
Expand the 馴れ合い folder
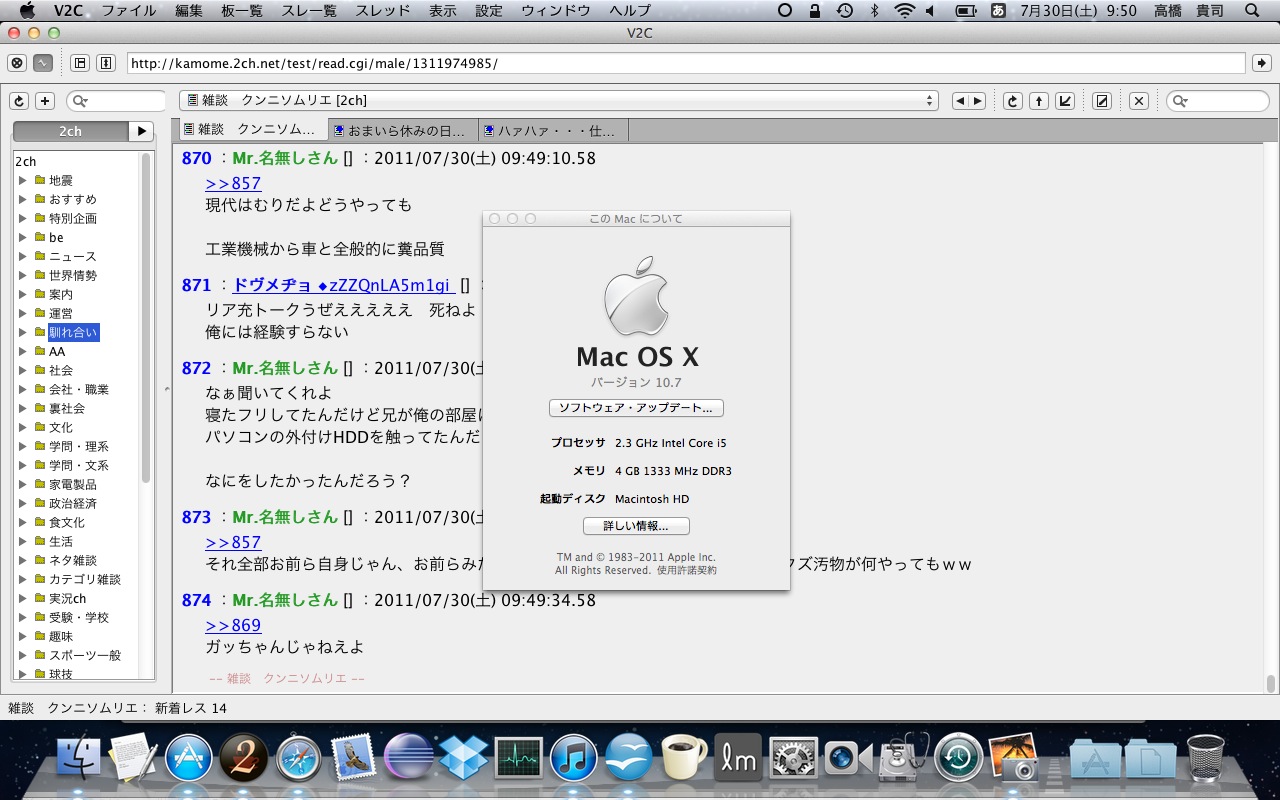[23, 332]
